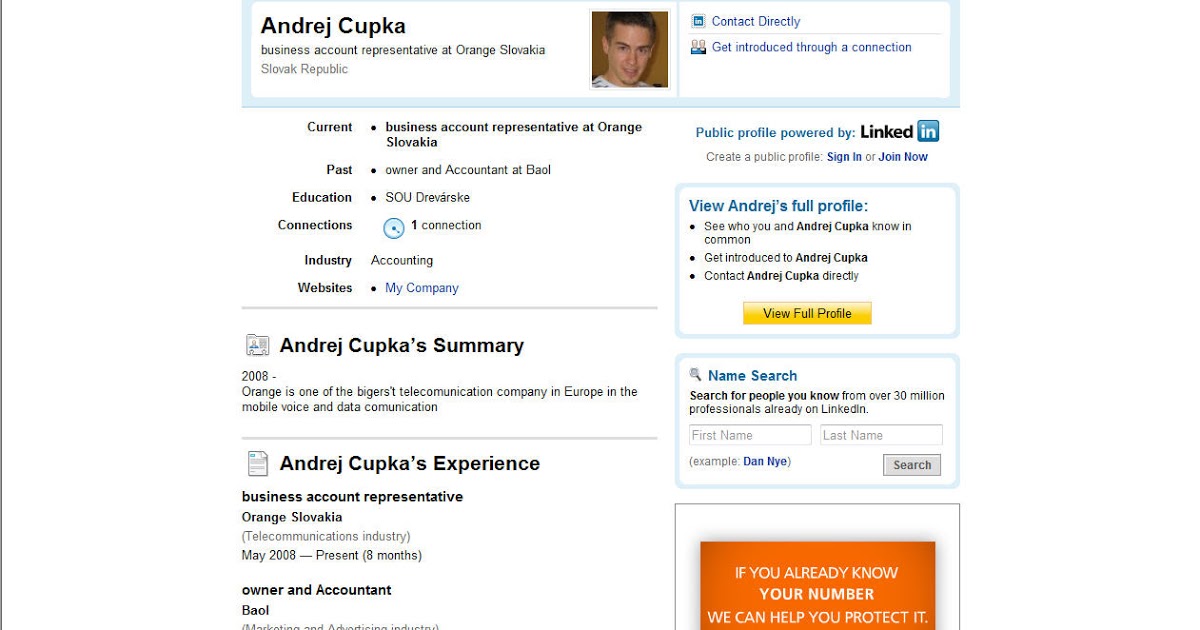Viewport: 1200px width, 630px height.
Task: Select Get introduced through a connection
Action: tap(811, 47)
